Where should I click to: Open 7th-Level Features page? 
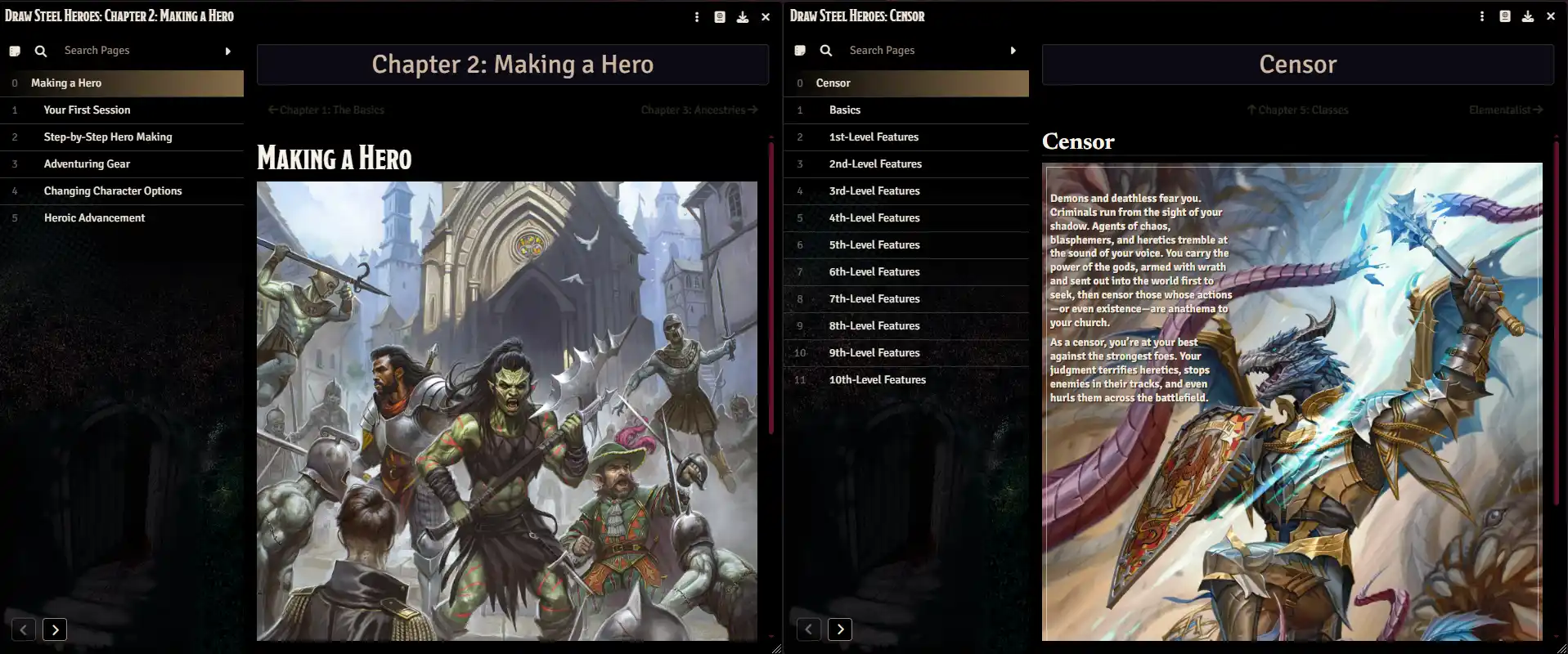(906, 299)
